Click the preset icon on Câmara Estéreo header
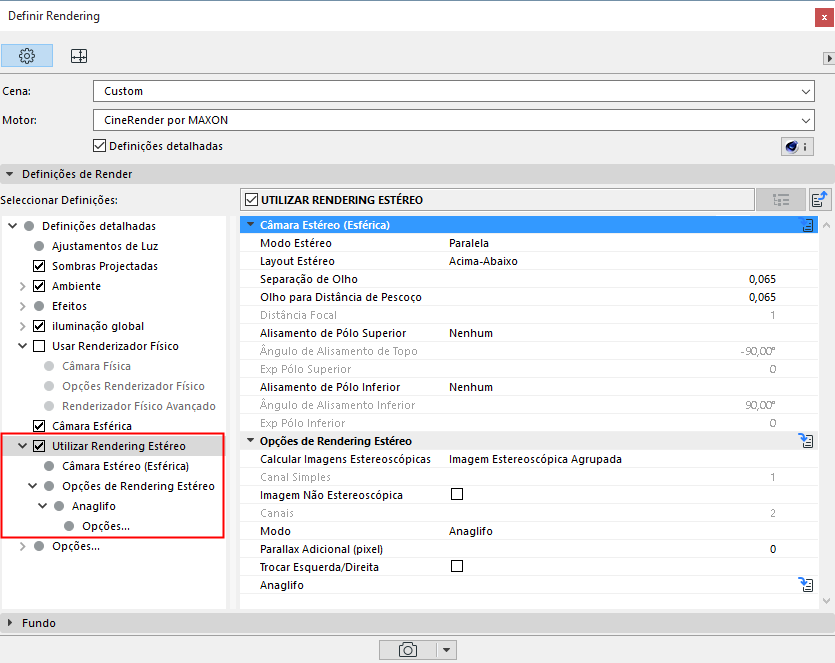The image size is (835, 663). (x=807, y=225)
